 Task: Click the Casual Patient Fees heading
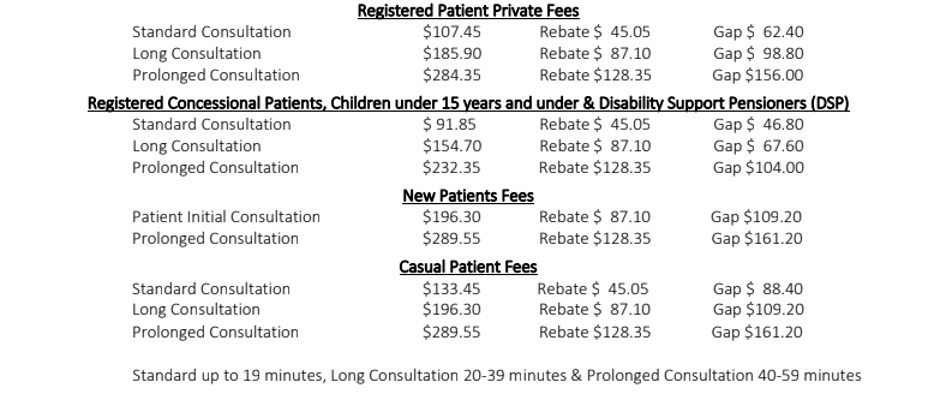[x=468, y=267]
